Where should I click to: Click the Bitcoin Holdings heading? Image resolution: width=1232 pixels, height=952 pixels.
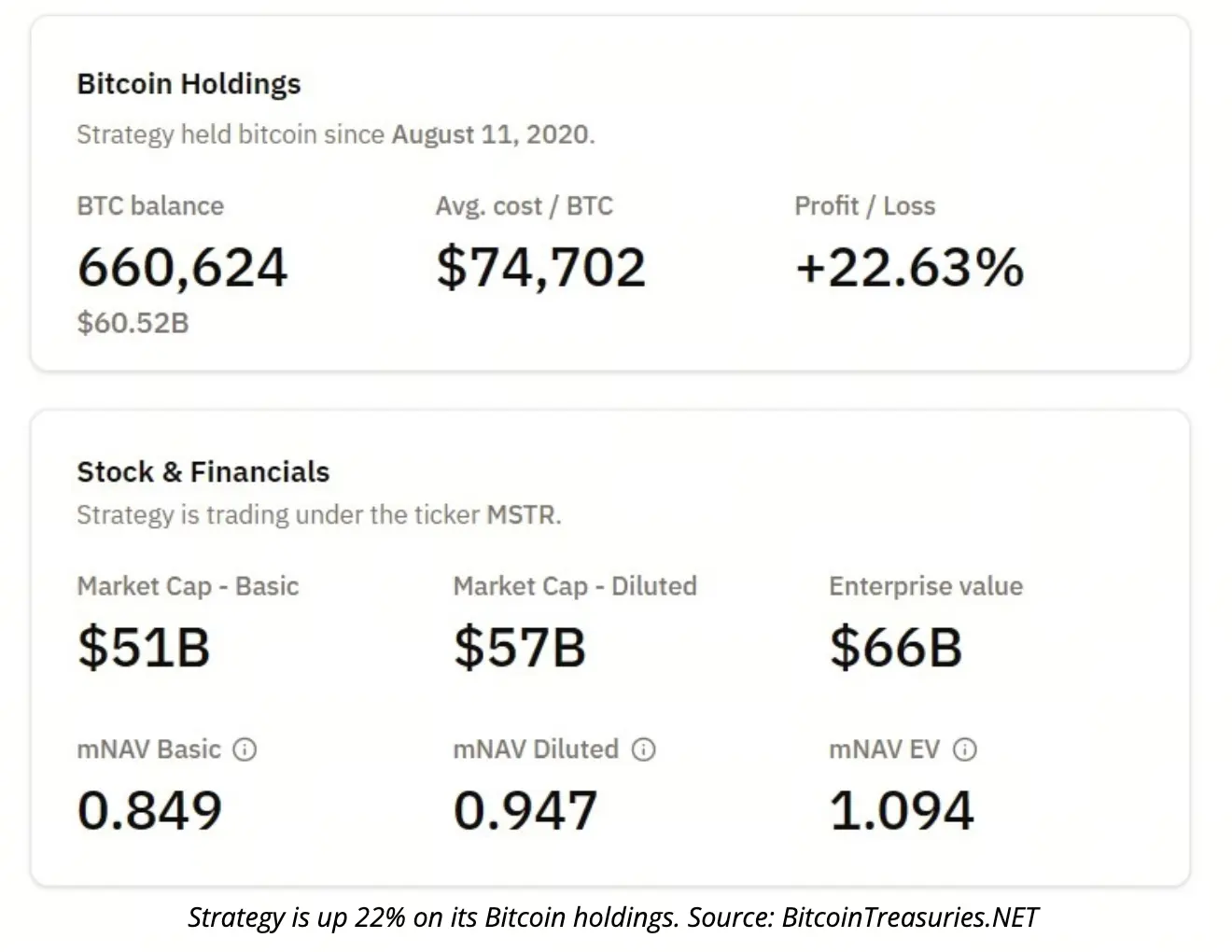point(189,84)
